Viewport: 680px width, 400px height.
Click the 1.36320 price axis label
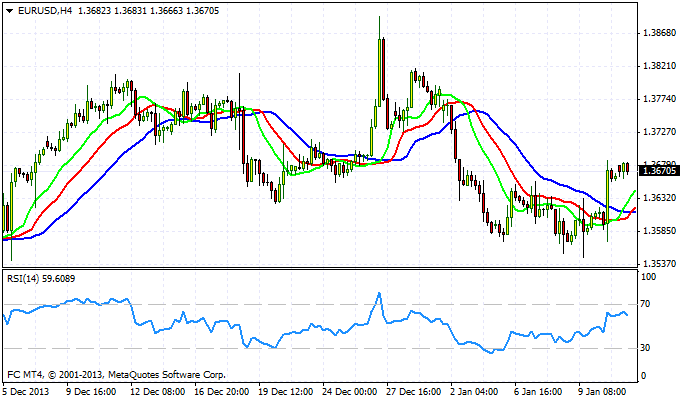660,197
